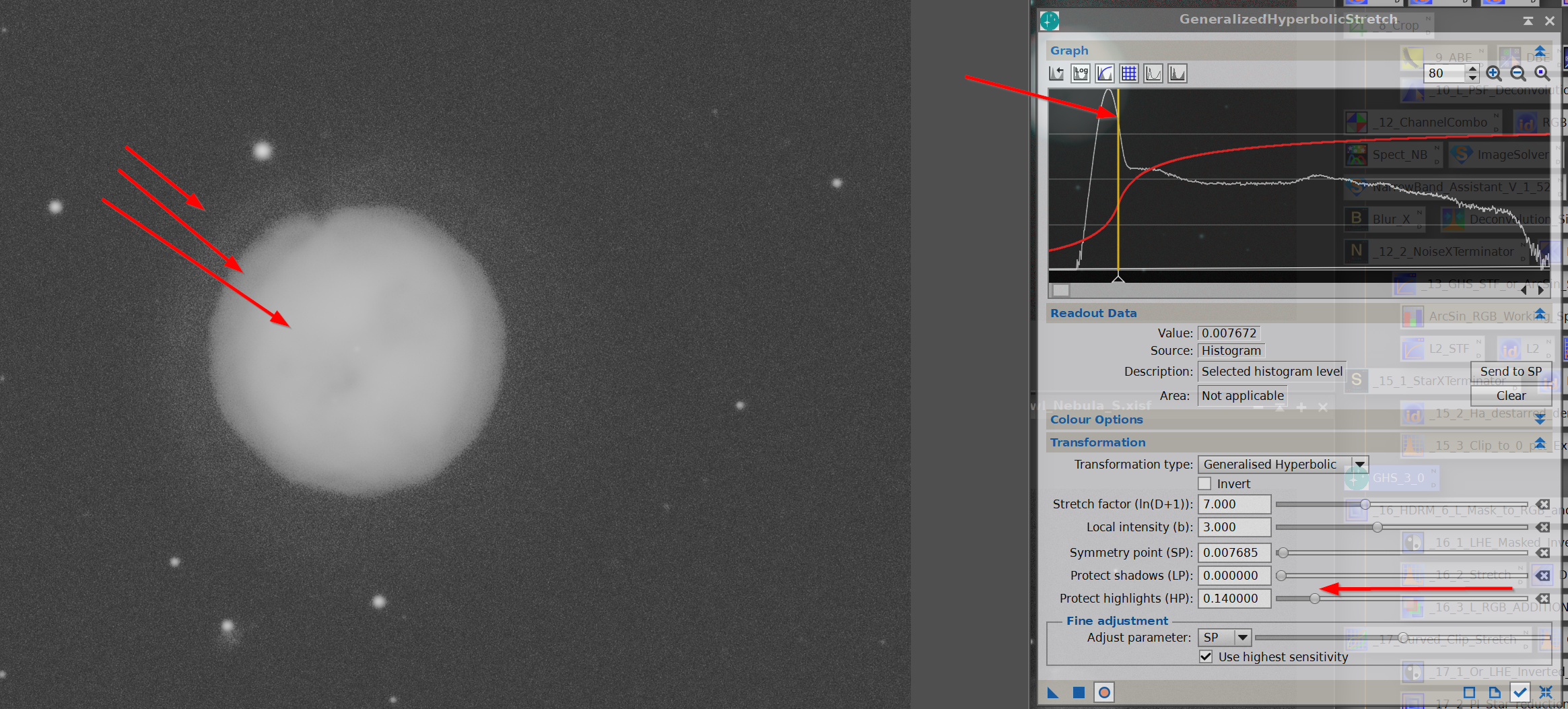
Task: Click the Apply blue square icon
Action: point(1079,693)
